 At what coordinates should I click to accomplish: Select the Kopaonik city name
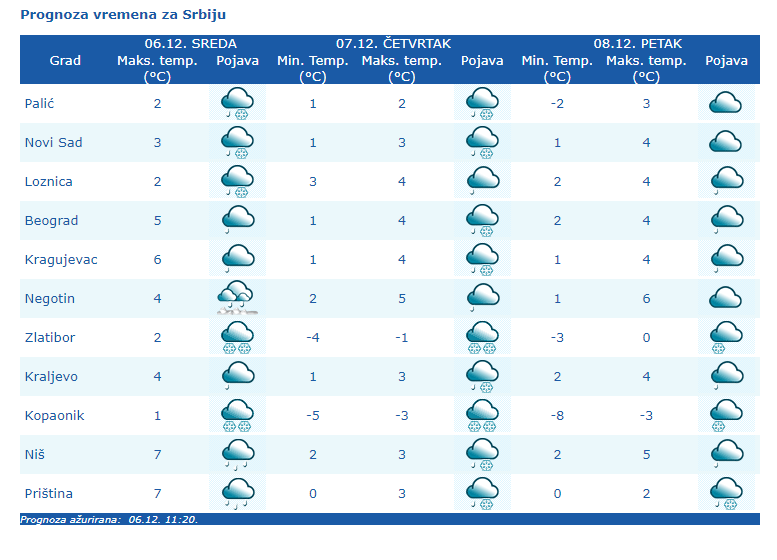pos(53,415)
